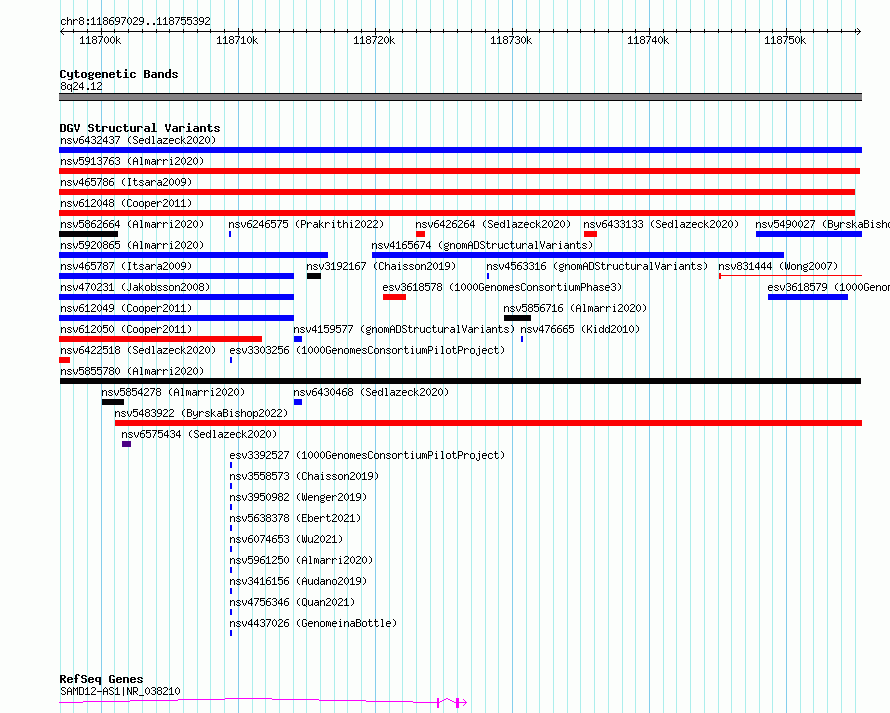Select the blue bar under esv3618579
890x713 pixels.
click(x=808, y=297)
